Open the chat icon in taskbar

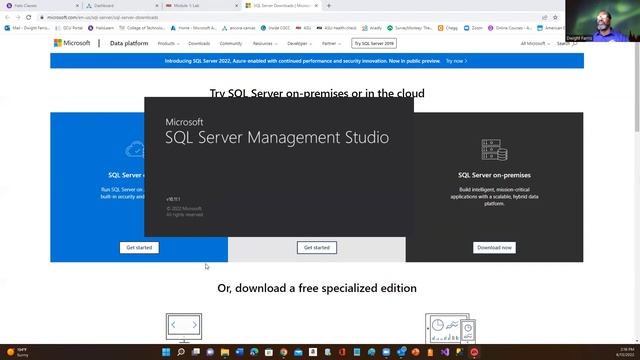210,352
